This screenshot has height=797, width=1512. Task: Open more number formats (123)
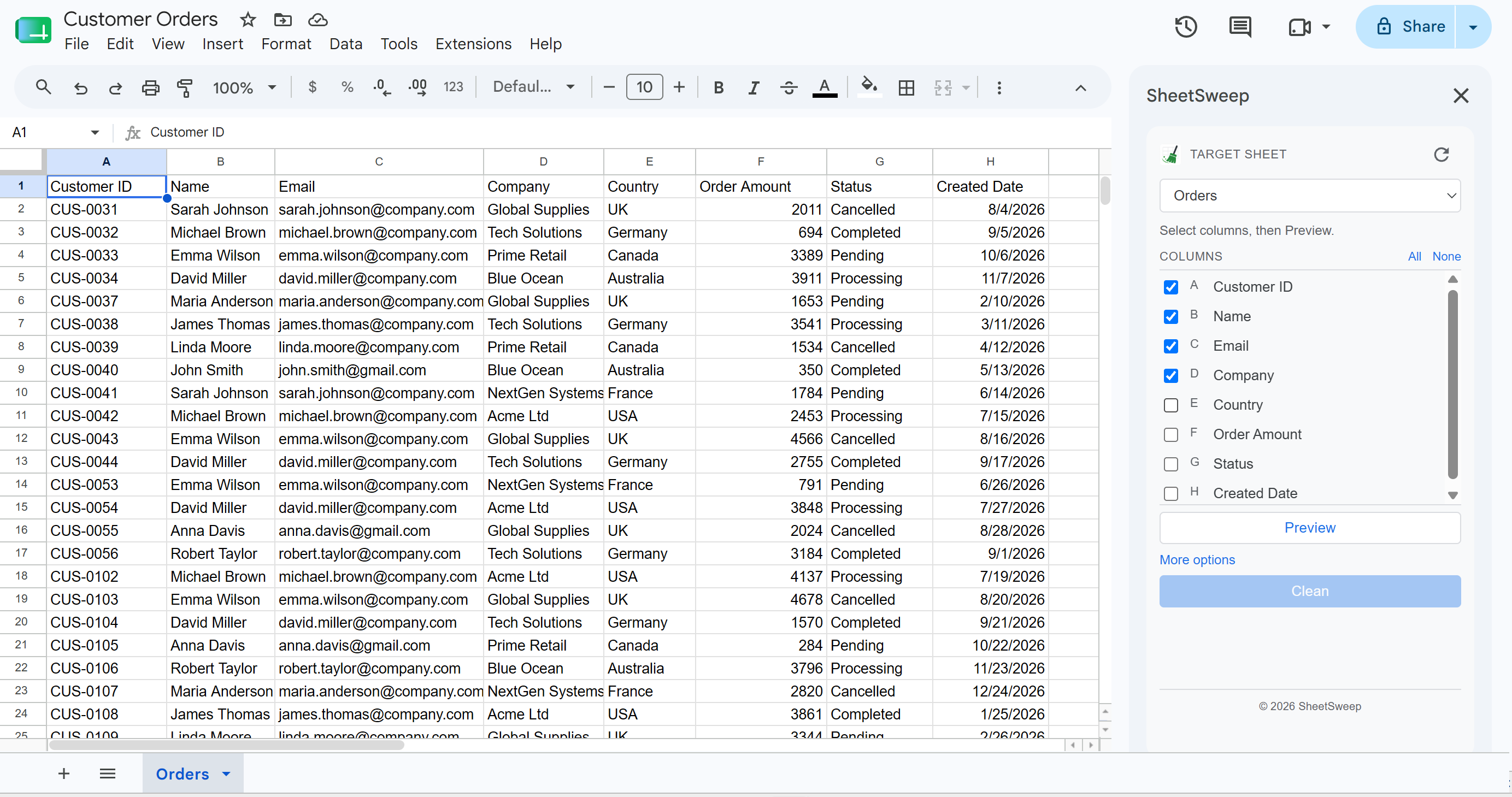tap(453, 87)
